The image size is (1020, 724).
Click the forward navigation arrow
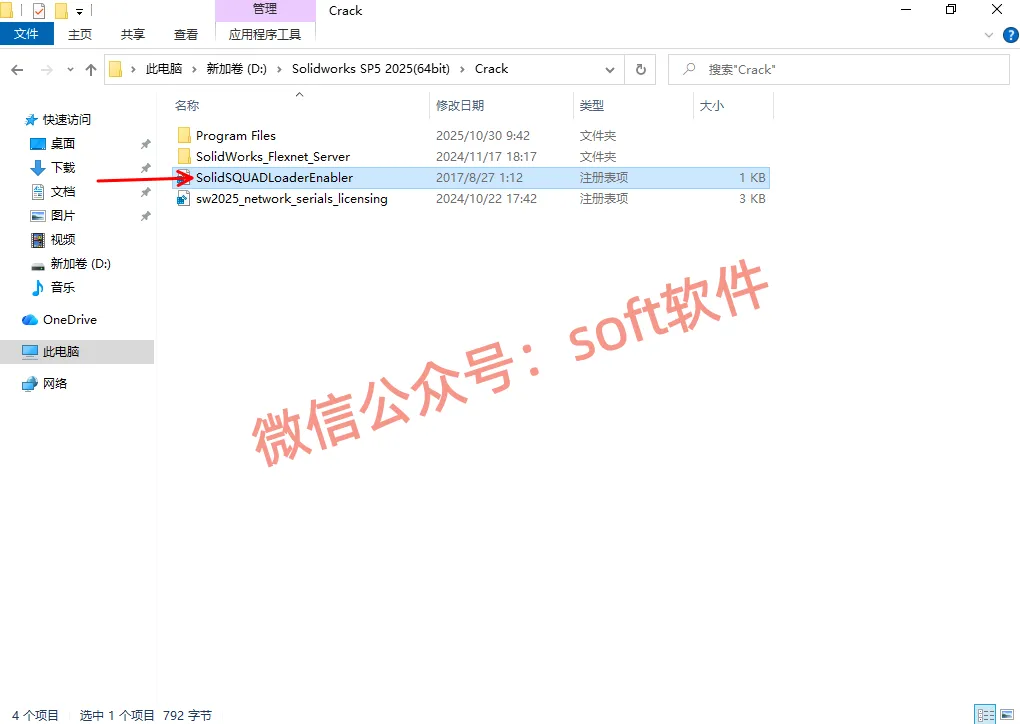46,70
